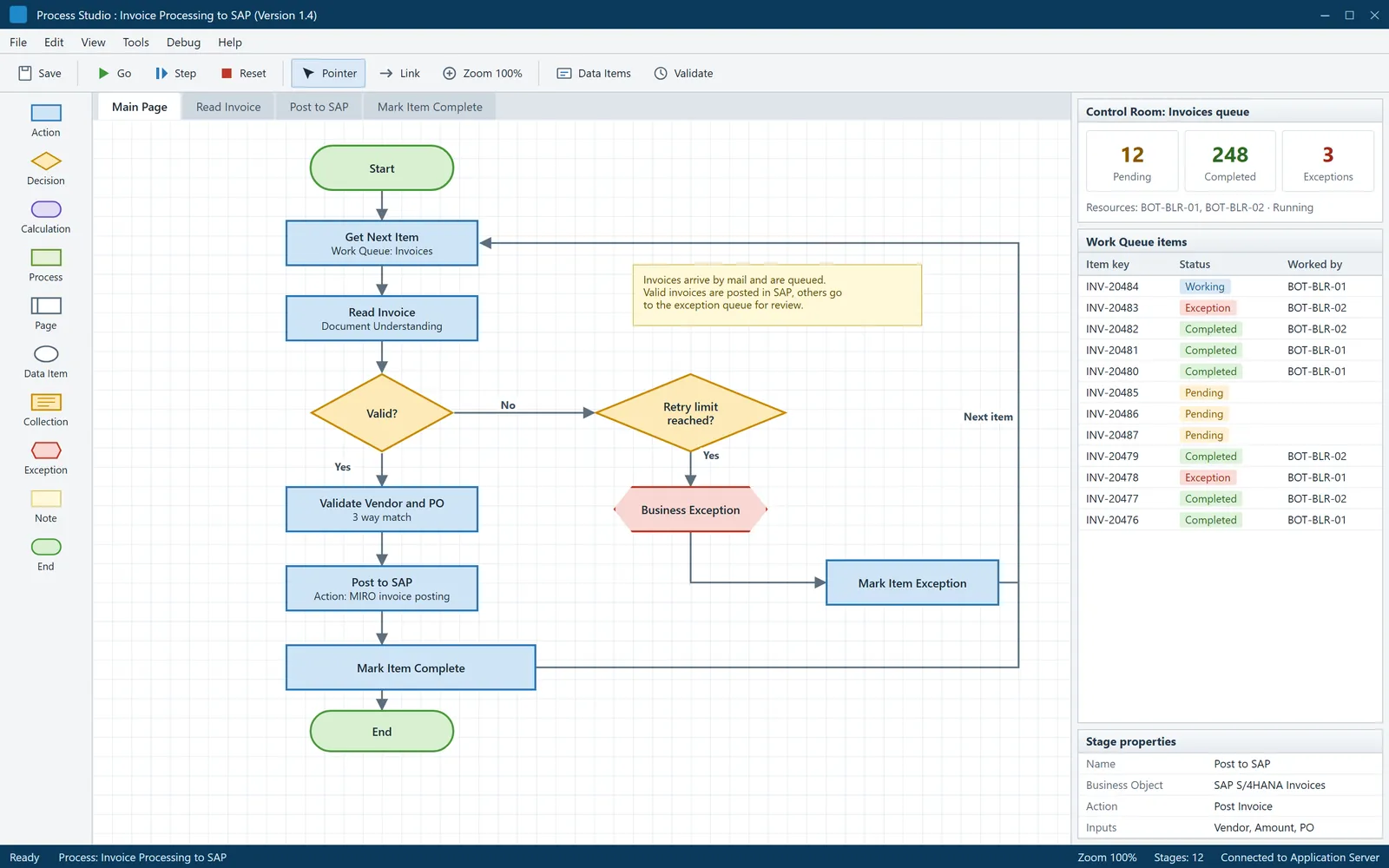Screen dimensions: 1389x868
Task: Run the process with Go
Action: coord(115,74)
